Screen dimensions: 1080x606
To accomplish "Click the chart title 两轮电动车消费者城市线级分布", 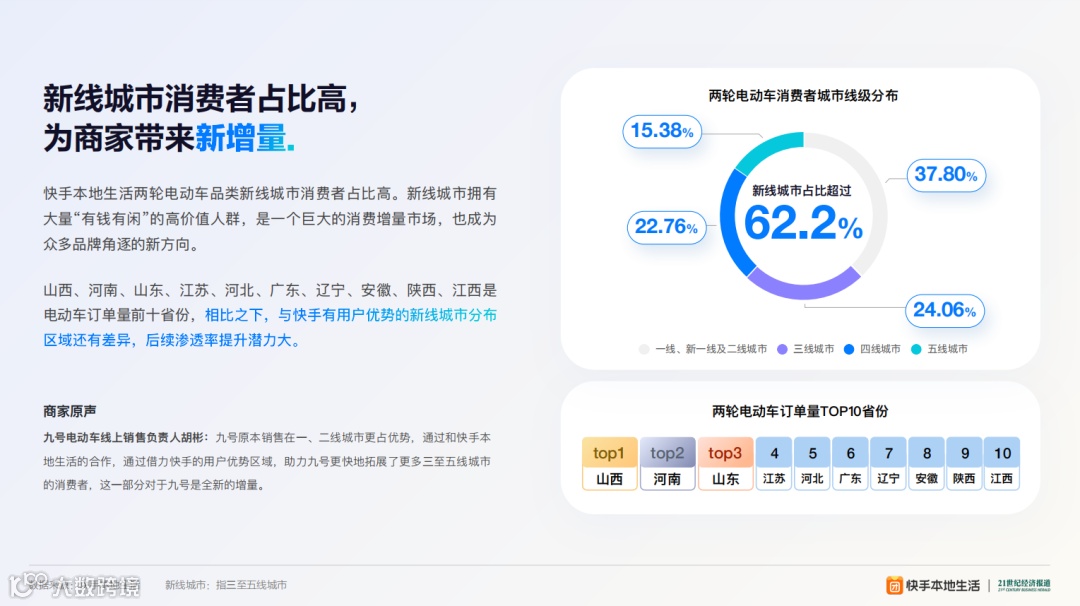I will point(803,96).
